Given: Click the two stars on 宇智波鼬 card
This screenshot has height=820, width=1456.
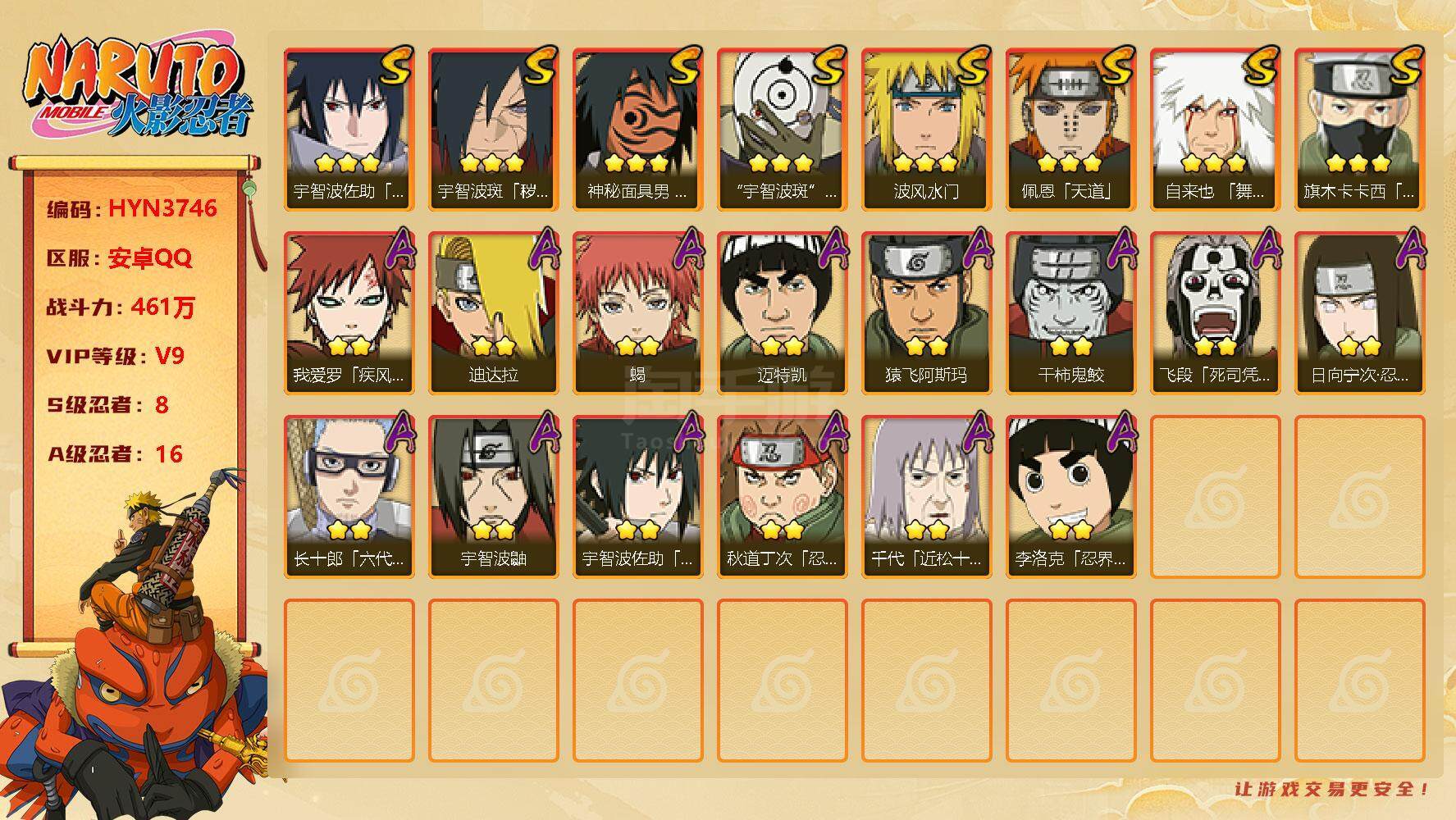Looking at the screenshot, I should [x=493, y=530].
